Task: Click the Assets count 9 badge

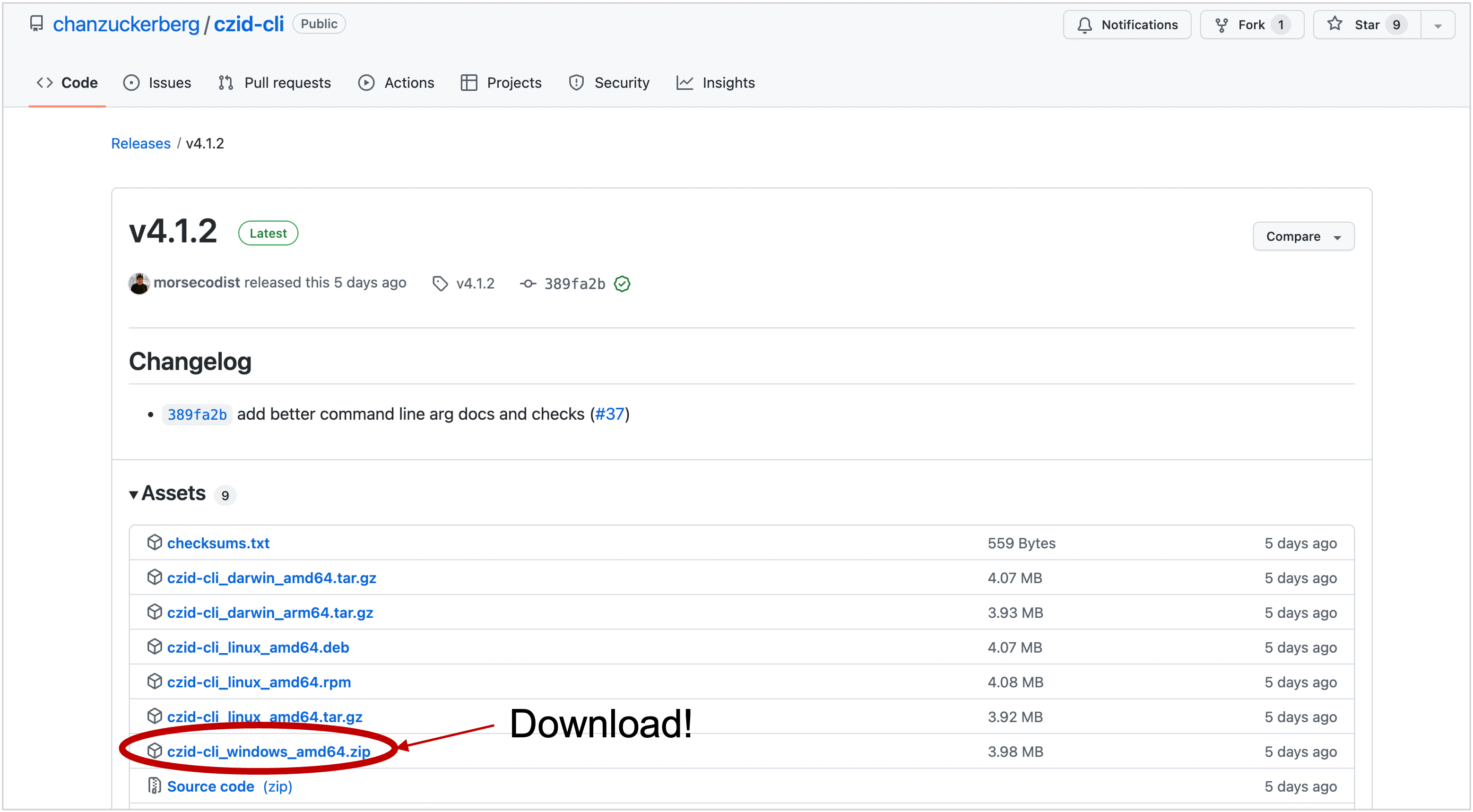Action: 225,495
